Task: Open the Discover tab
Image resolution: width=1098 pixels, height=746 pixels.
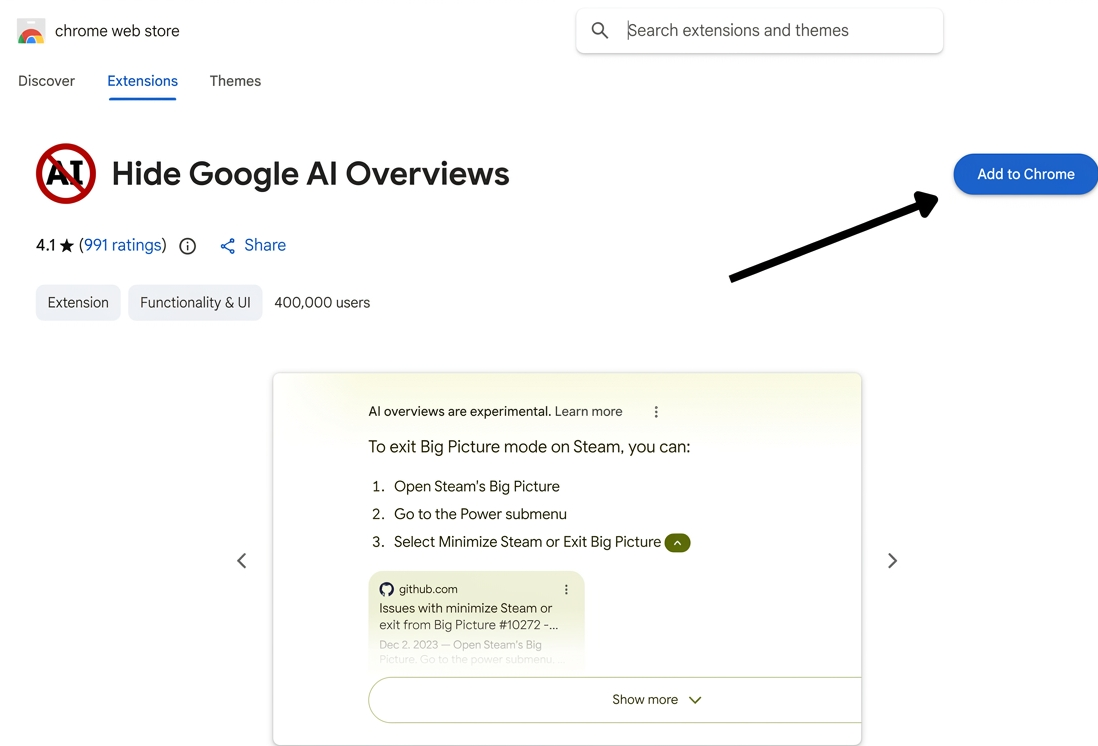Action: 46,81
